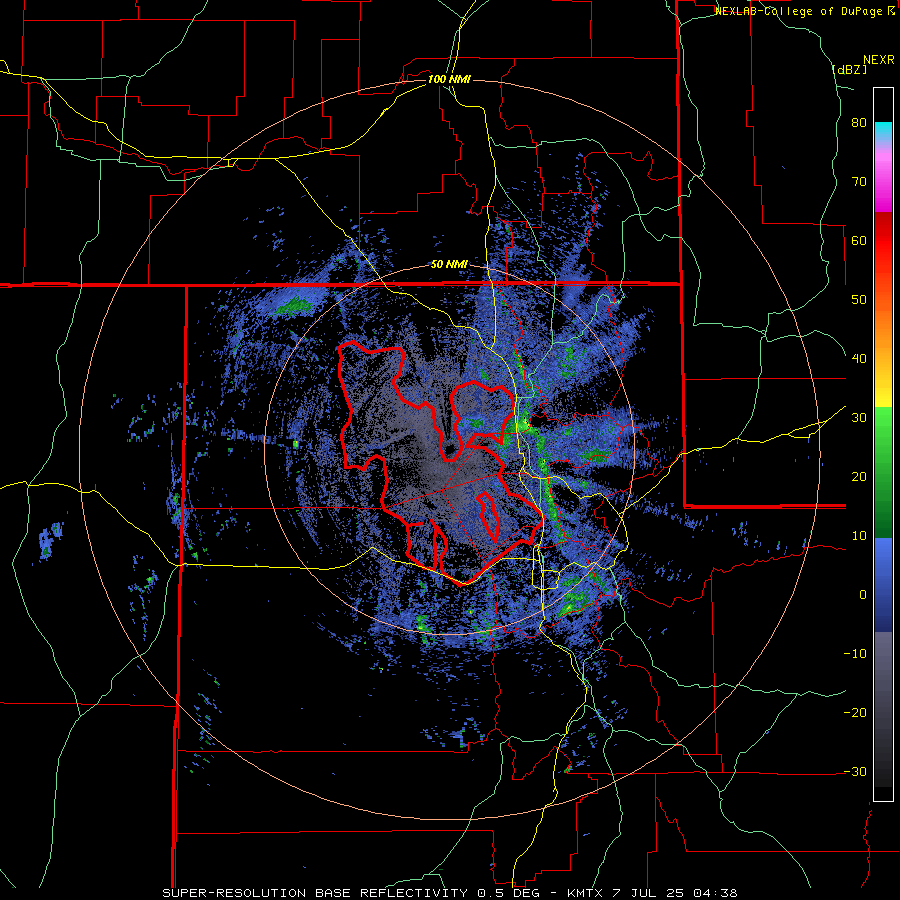Click the [dBZ] units label
This screenshot has height=900, width=900.
coord(849,69)
